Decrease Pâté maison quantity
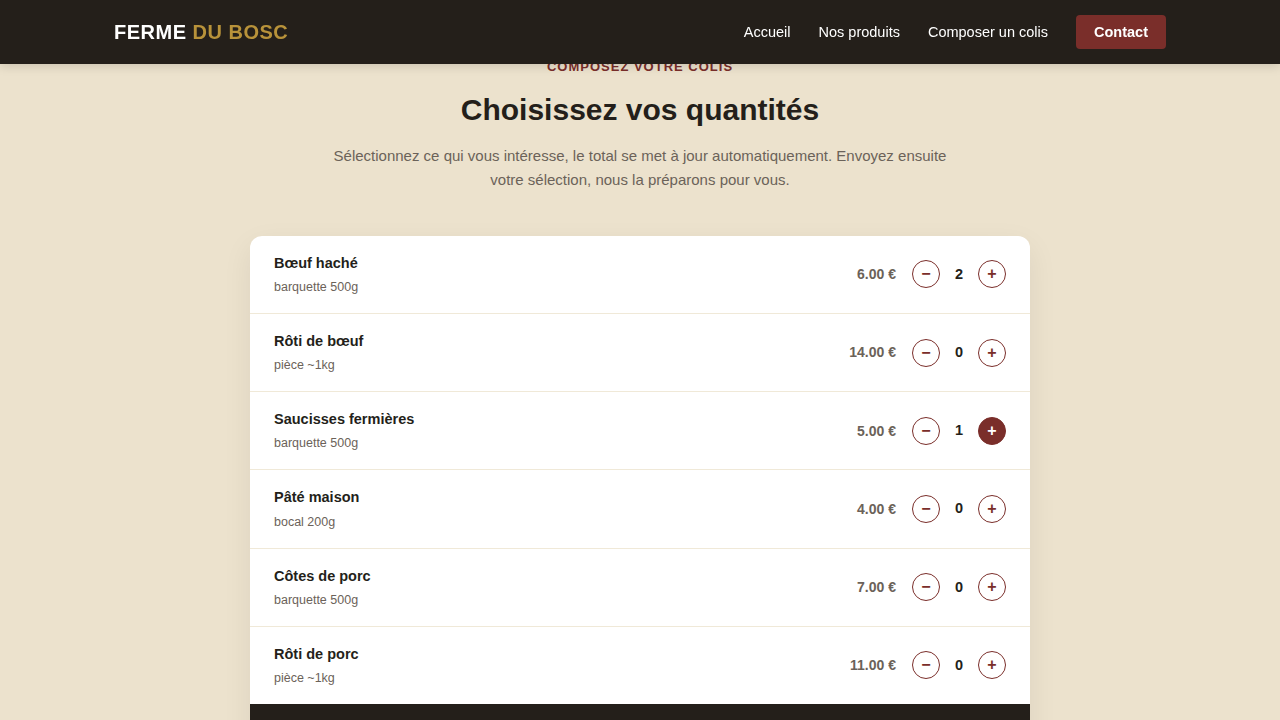Viewport: 1280px width, 720px height. pos(926,509)
